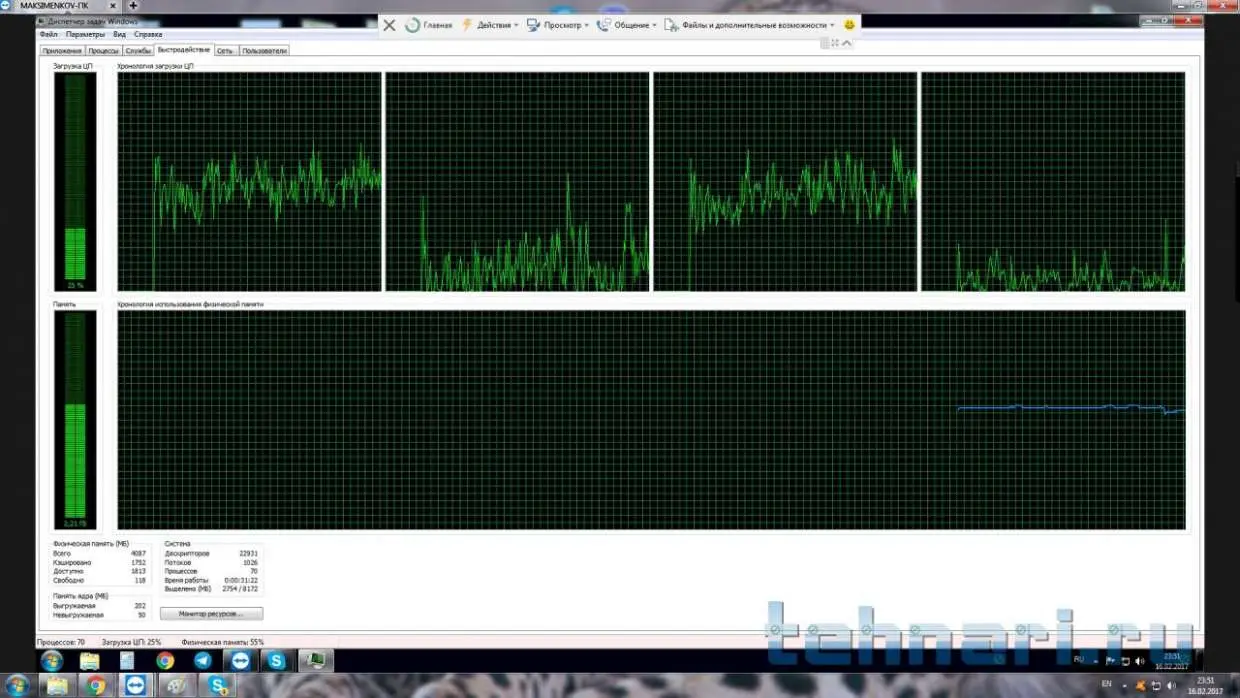Switch to the Пользователи tab
This screenshot has width=1240, height=698.
(x=264, y=50)
